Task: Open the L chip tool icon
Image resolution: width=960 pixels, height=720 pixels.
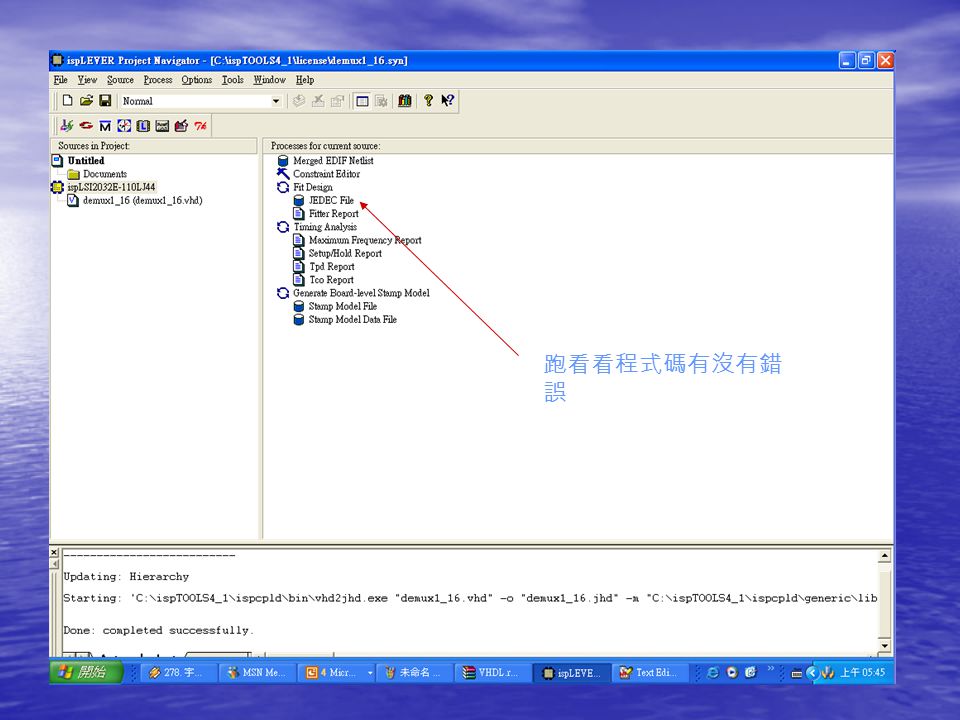Action: 143,126
